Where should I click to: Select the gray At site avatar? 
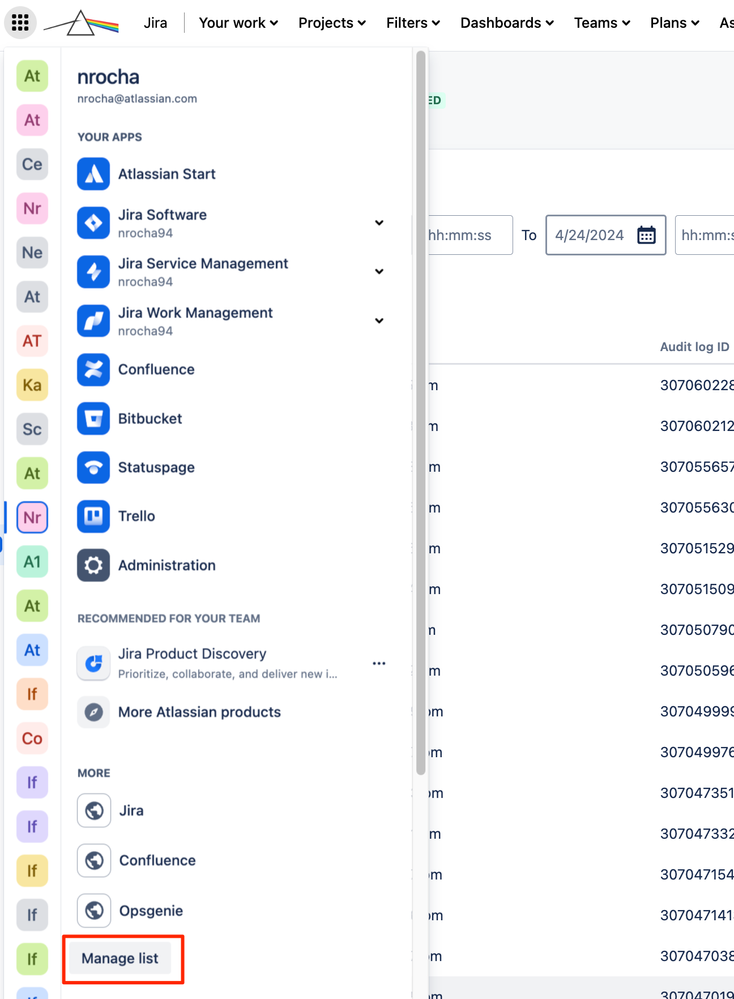[32, 297]
